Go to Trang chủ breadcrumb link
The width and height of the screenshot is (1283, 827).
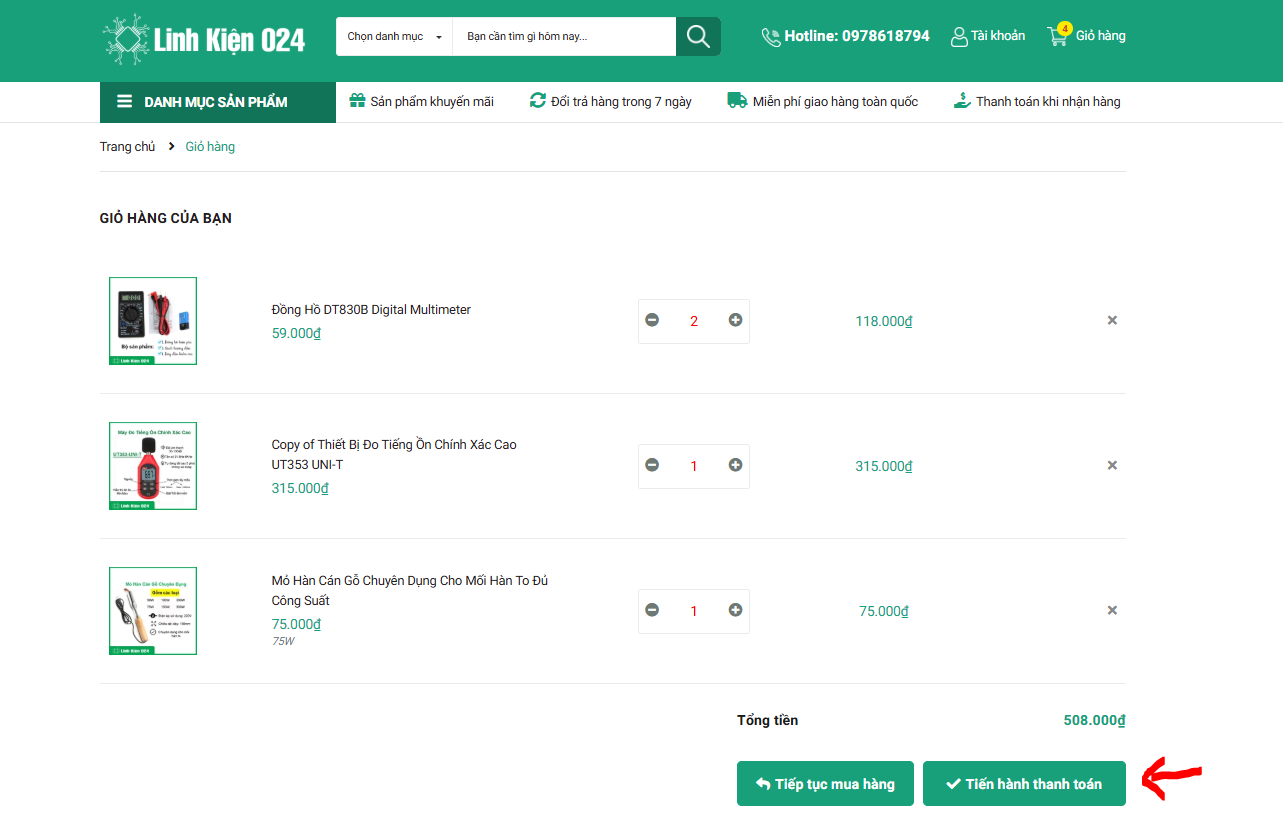128,147
